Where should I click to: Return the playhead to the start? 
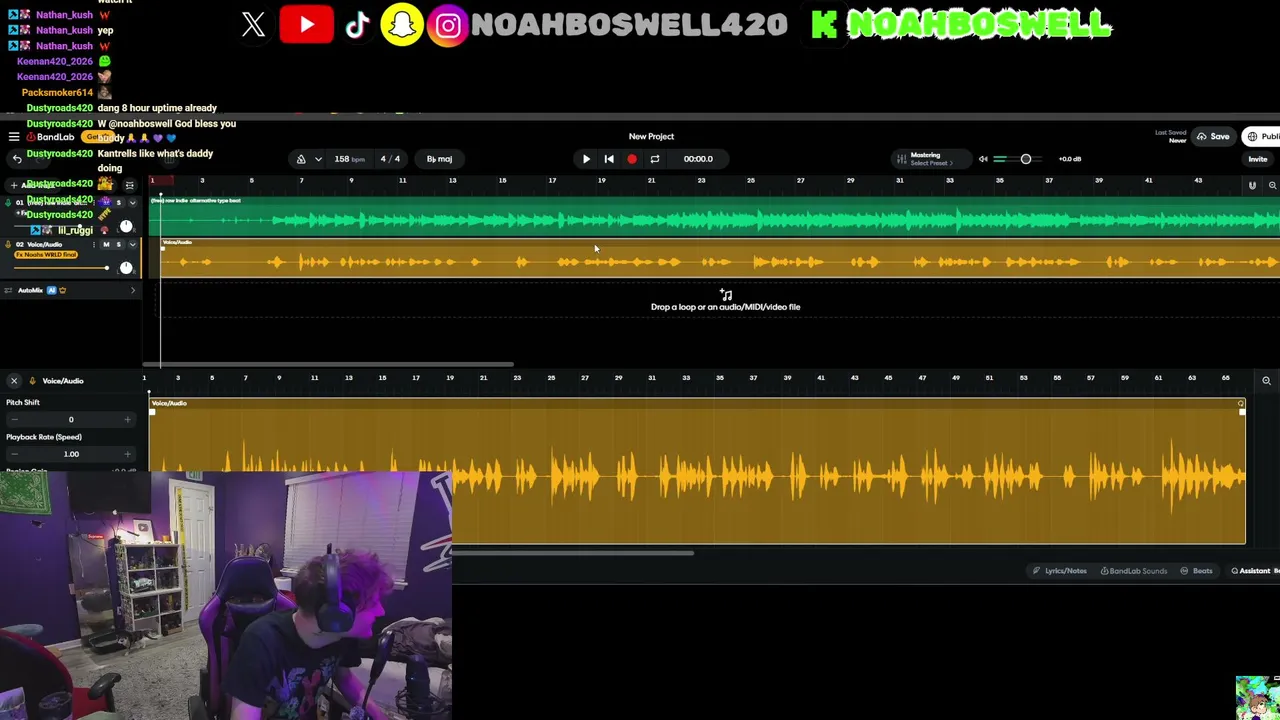[x=609, y=159]
